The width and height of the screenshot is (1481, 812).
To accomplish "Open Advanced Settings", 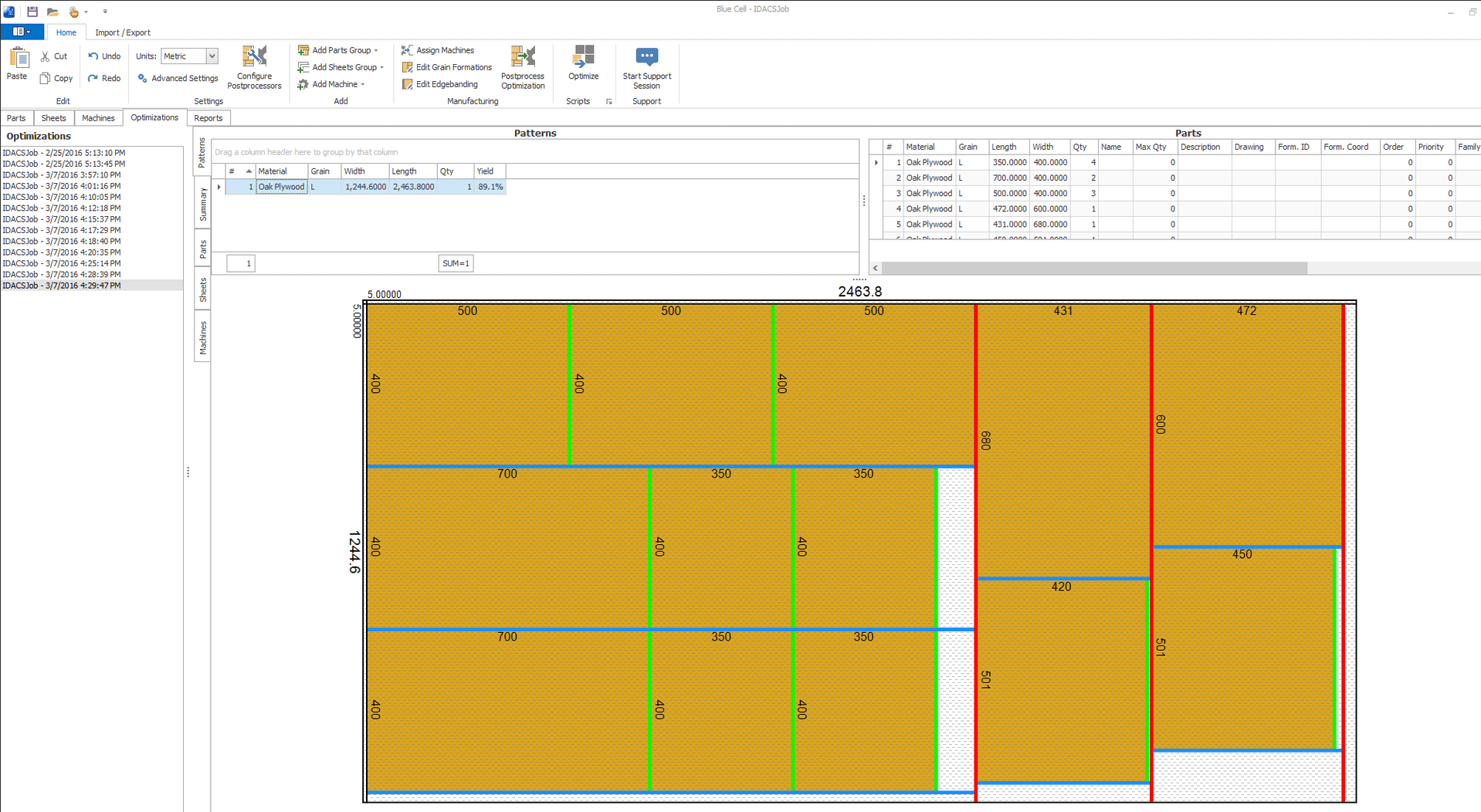I will pos(178,78).
